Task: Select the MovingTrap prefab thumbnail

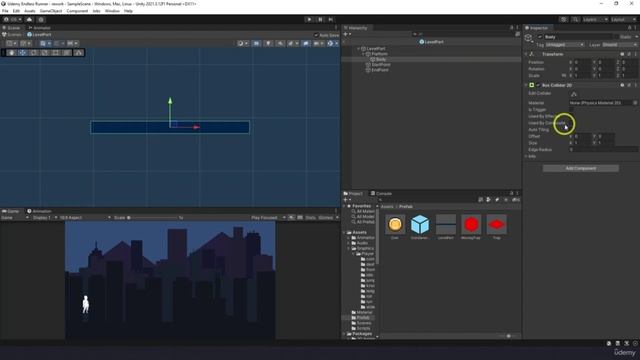Action: tap(471, 224)
